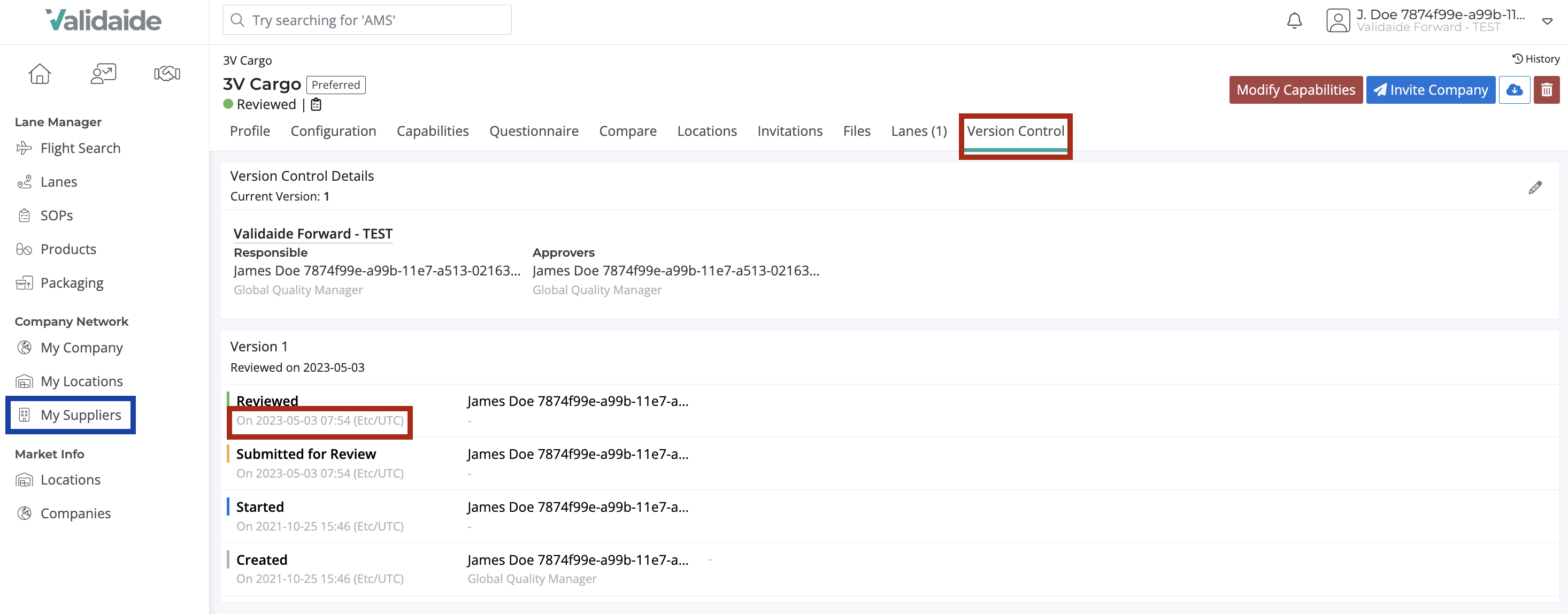This screenshot has width=1568, height=614.
Task: Switch to the Compare tab
Action: (x=627, y=131)
